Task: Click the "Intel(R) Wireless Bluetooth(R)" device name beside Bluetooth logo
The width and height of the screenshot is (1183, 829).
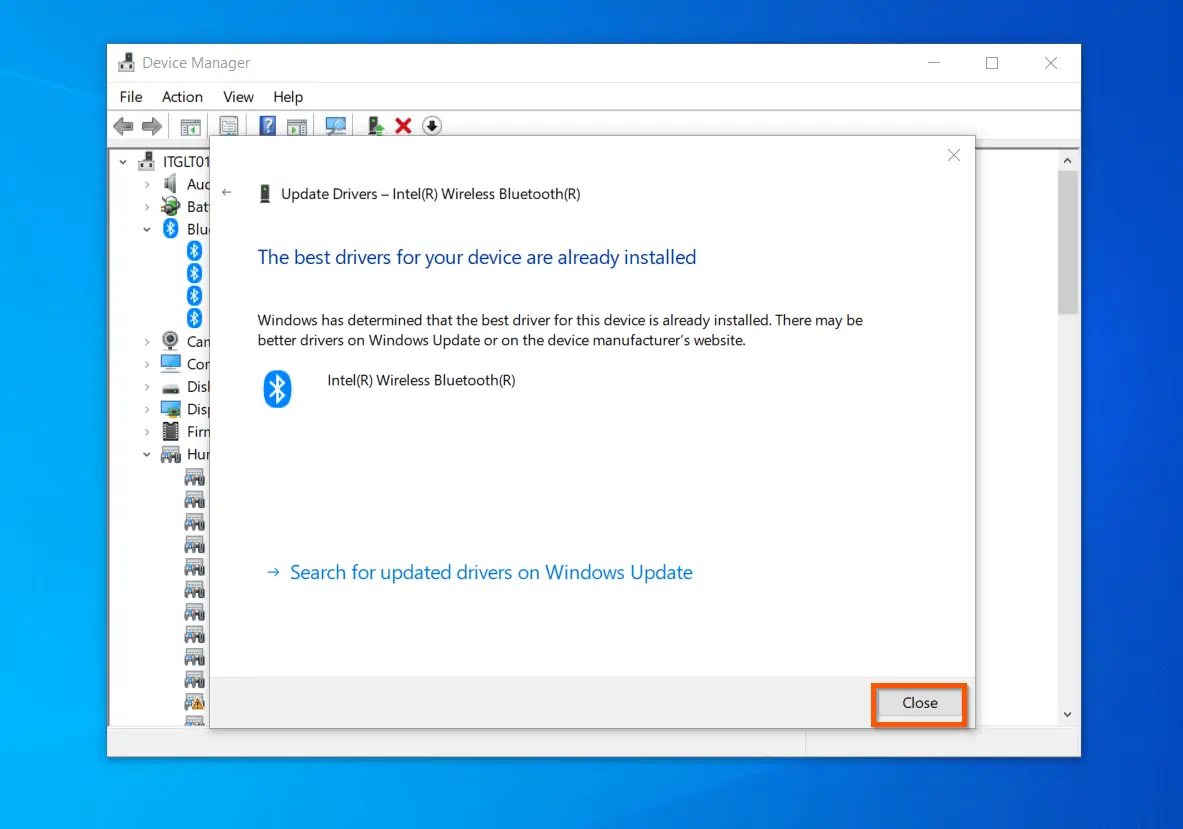Action: pyautogui.click(x=421, y=380)
